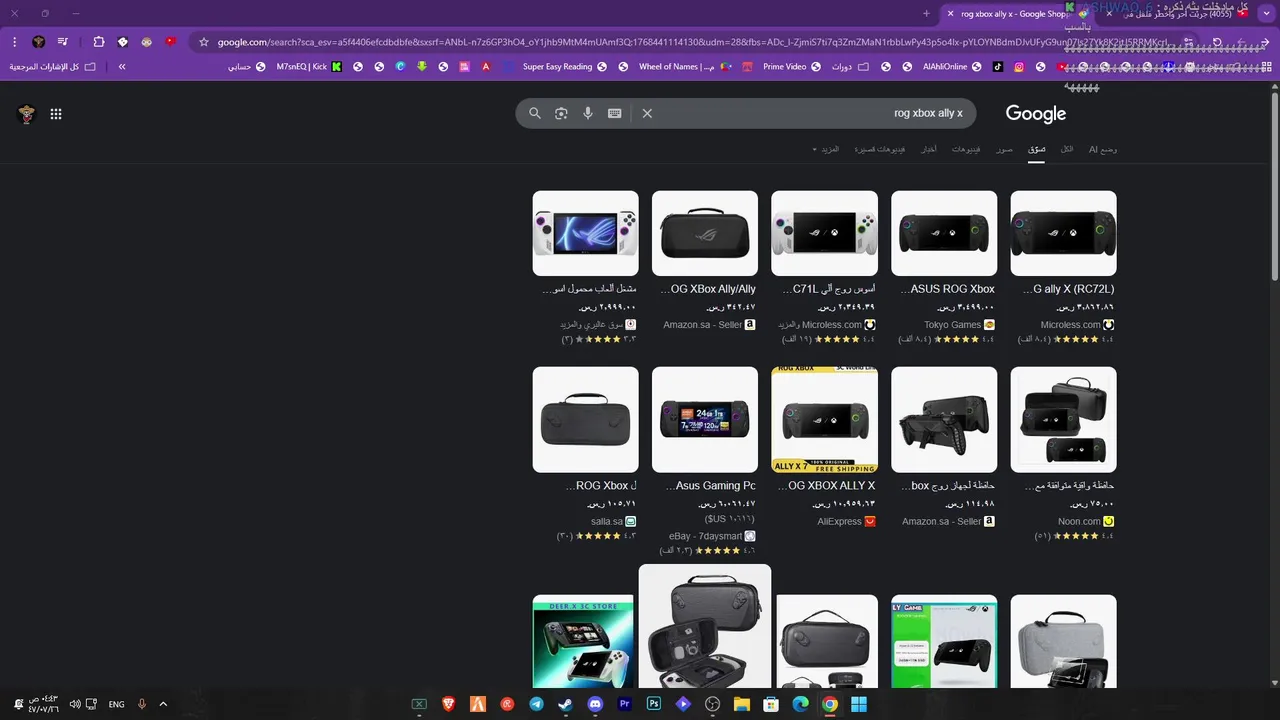
Task: Click the Noon.com store link
Action: pos(1086,522)
